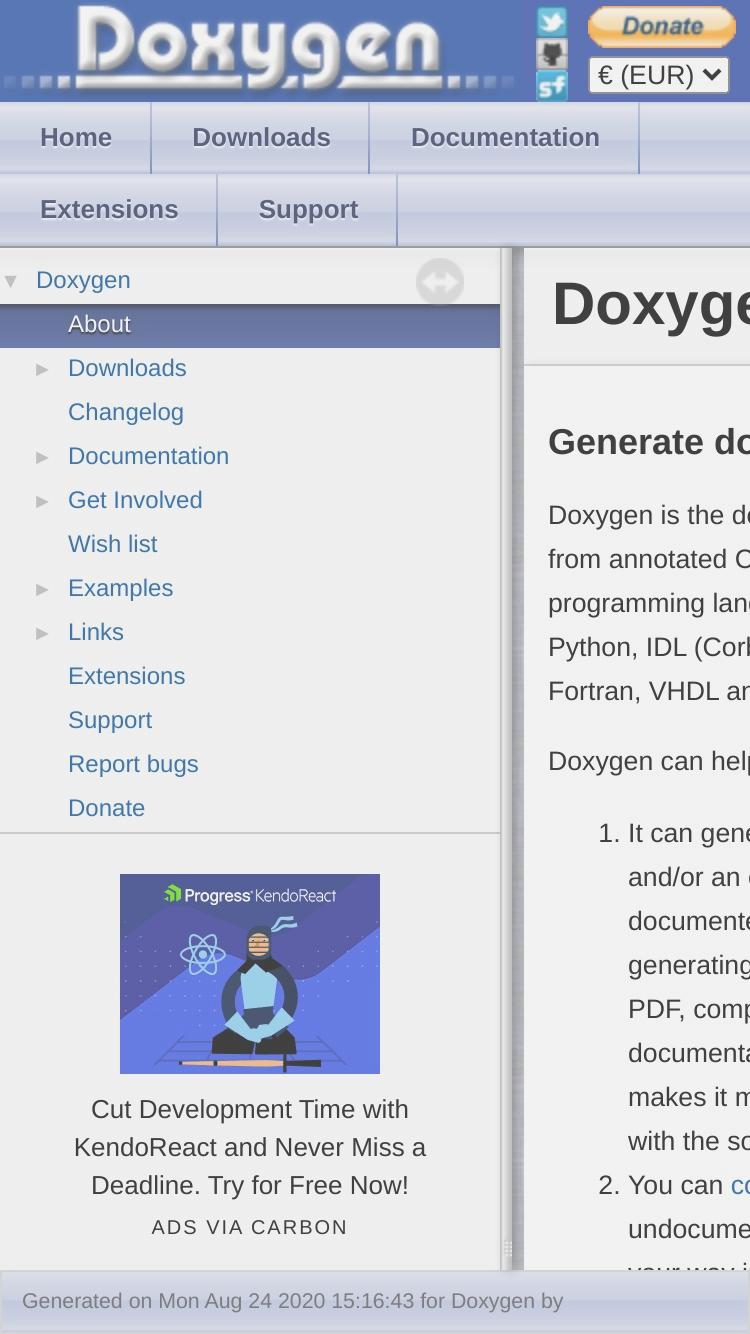This screenshot has width=750, height=1334.
Task: Open the Documentation menu tab
Action: (505, 138)
